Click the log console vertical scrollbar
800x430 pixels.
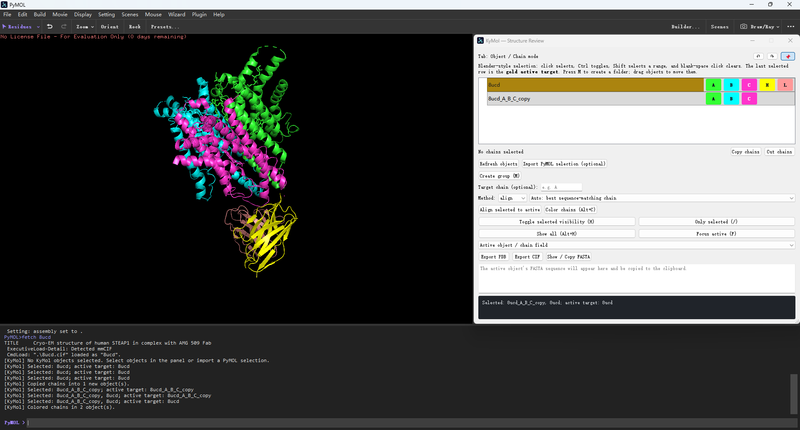793,394
